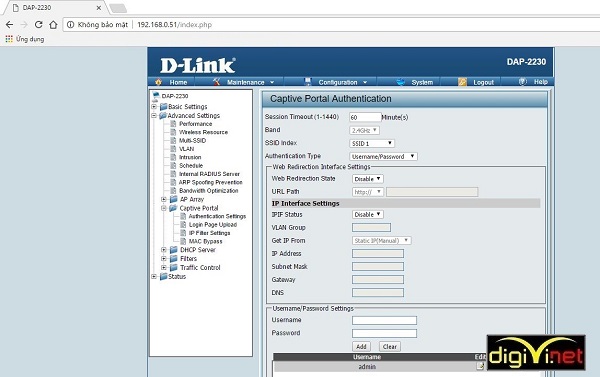The height and width of the screenshot is (377, 600).
Task: Open the Get IP From dropdown
Action: coord(382,240)
